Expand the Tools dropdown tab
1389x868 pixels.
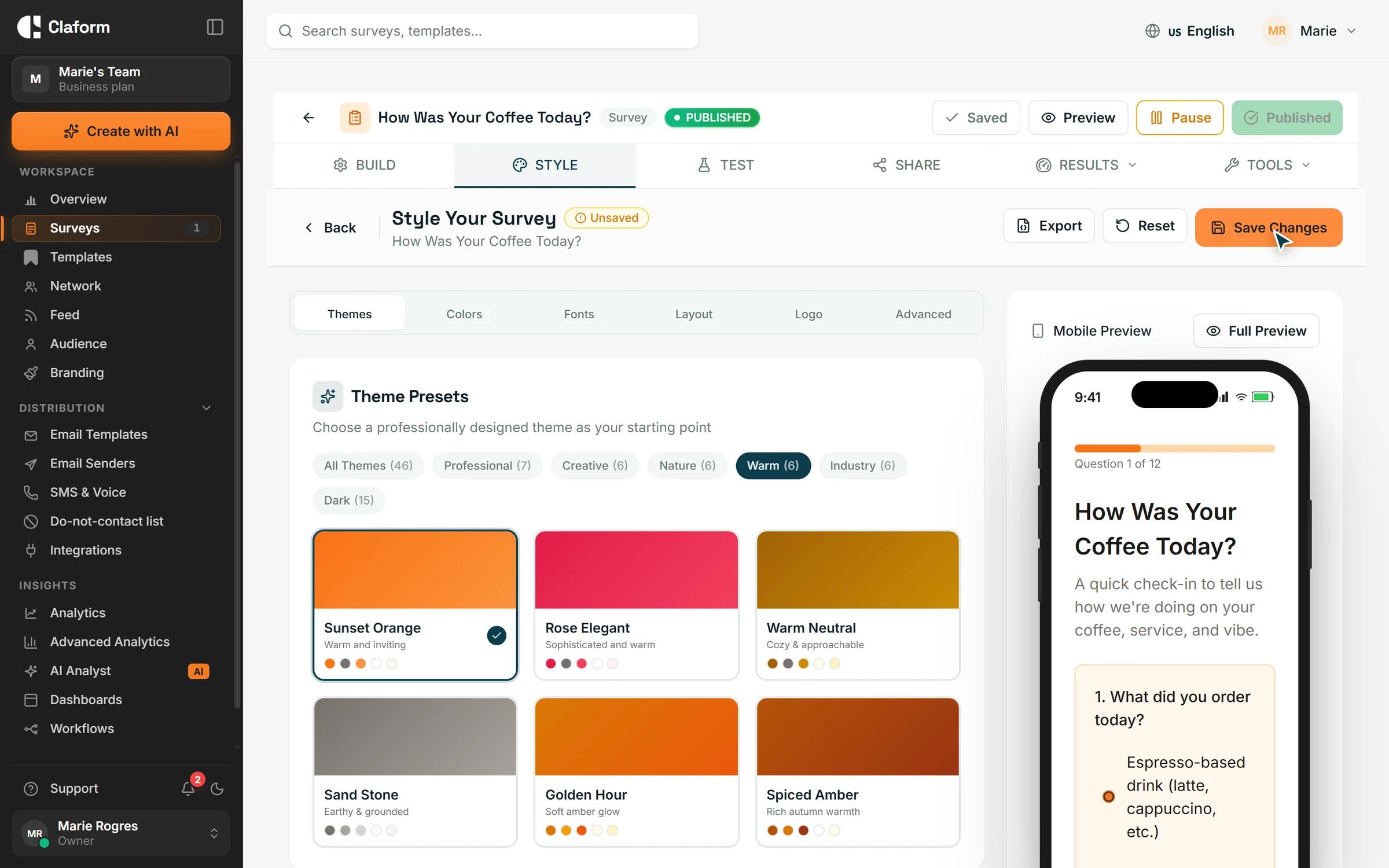click(x=1267, y=165)
